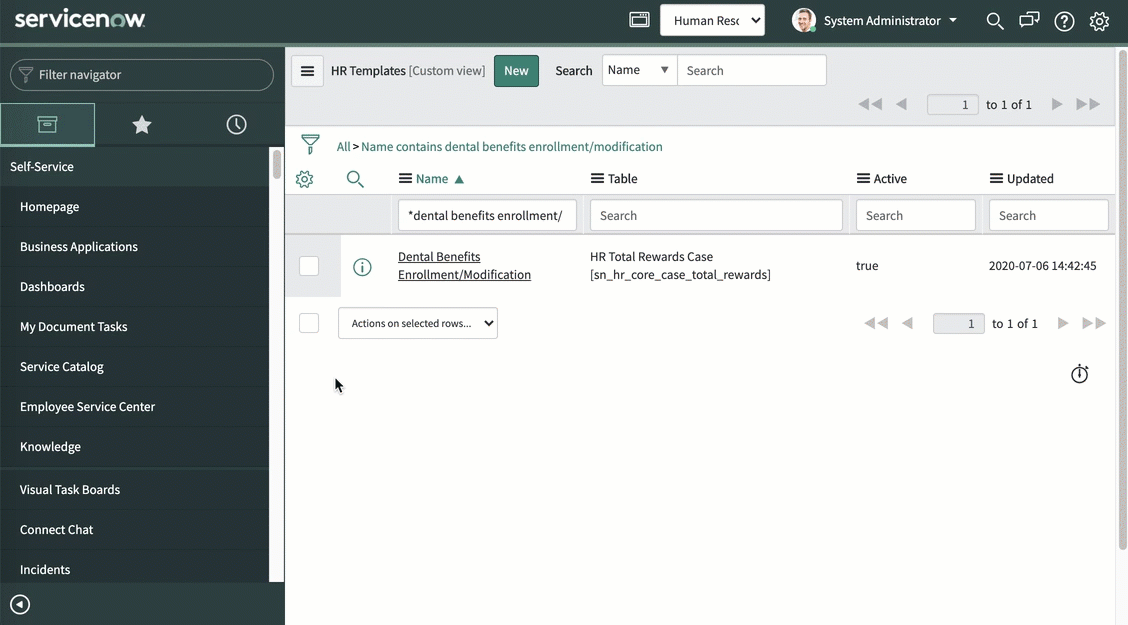Show History clock tab
1128x625 pixels.
(236, 124)
